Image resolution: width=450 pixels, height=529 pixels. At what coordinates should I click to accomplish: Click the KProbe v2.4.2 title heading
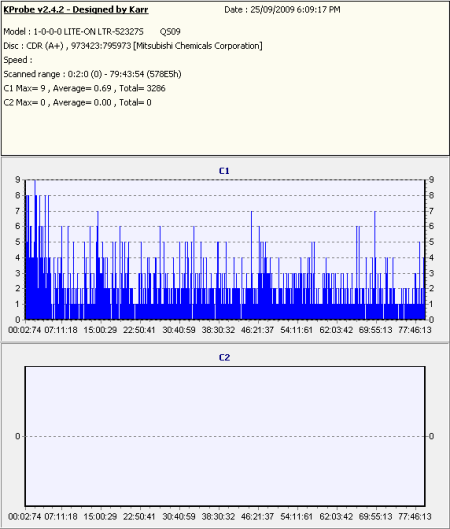click(76, 9)
